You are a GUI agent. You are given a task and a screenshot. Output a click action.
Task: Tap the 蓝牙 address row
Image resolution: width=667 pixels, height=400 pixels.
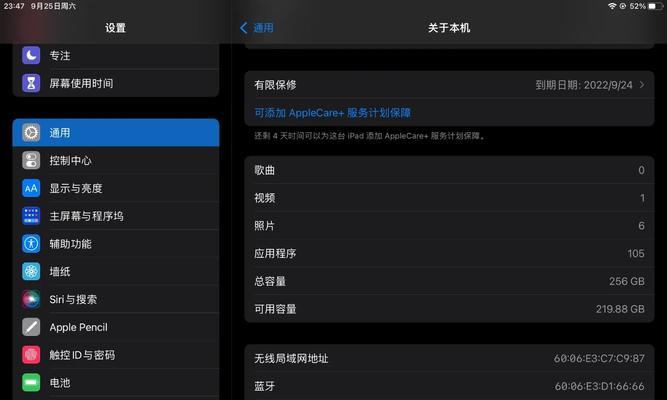(x=449, y=386)
